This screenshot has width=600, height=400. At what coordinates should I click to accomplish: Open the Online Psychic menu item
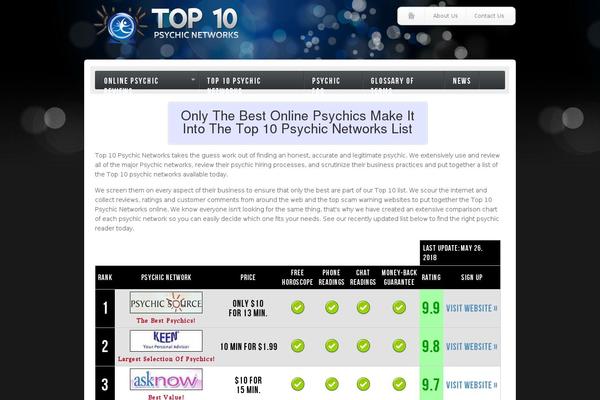click(131, 81)
